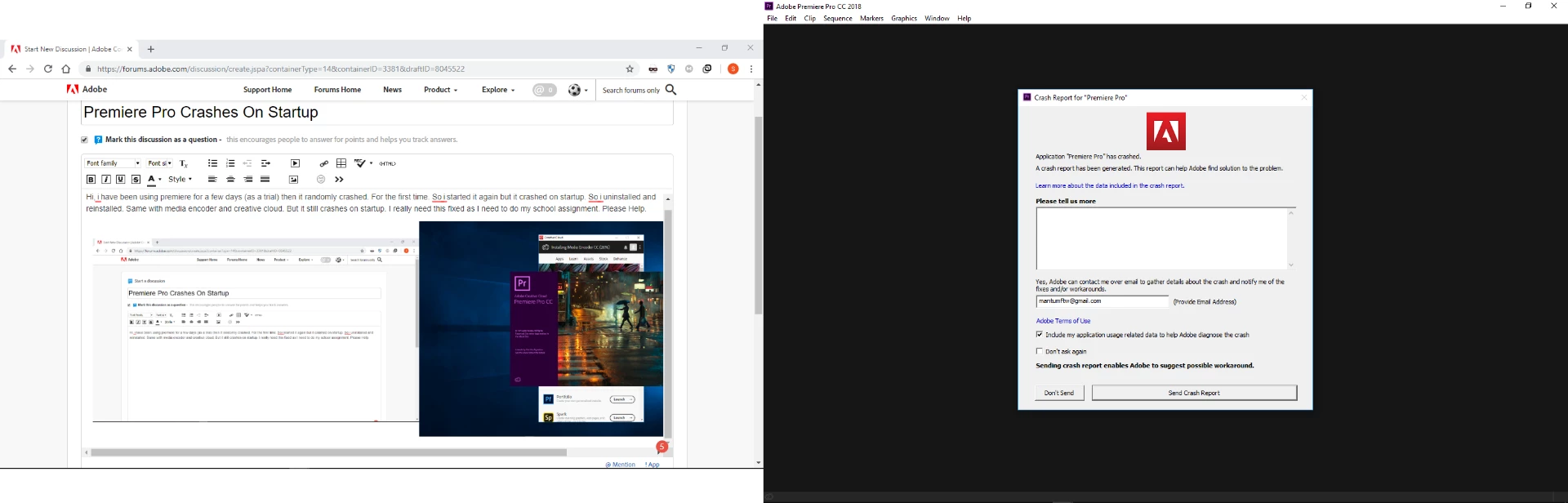Go to Support Home in Adobe header
This screenshot has height=503, width=1568.
coord(267,90)
